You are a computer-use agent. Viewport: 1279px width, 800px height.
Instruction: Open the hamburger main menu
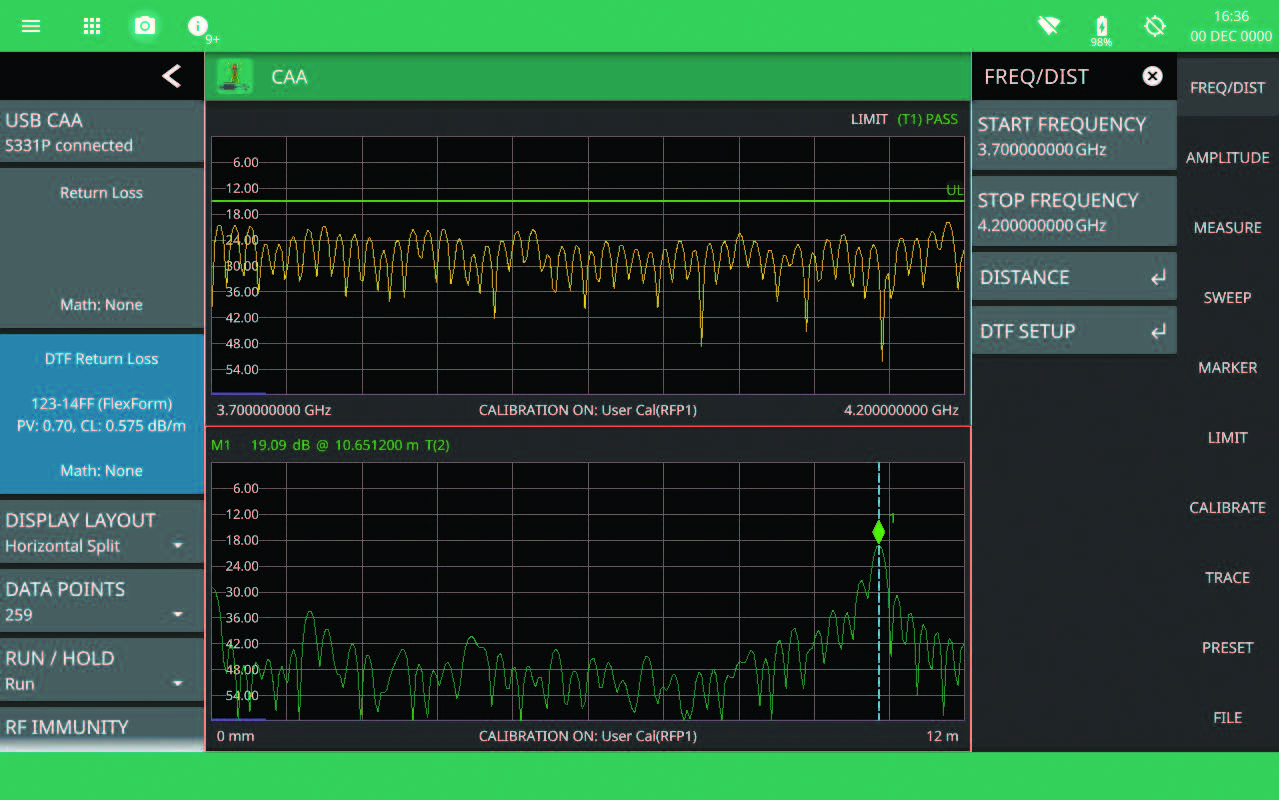(x=31, y=26)
